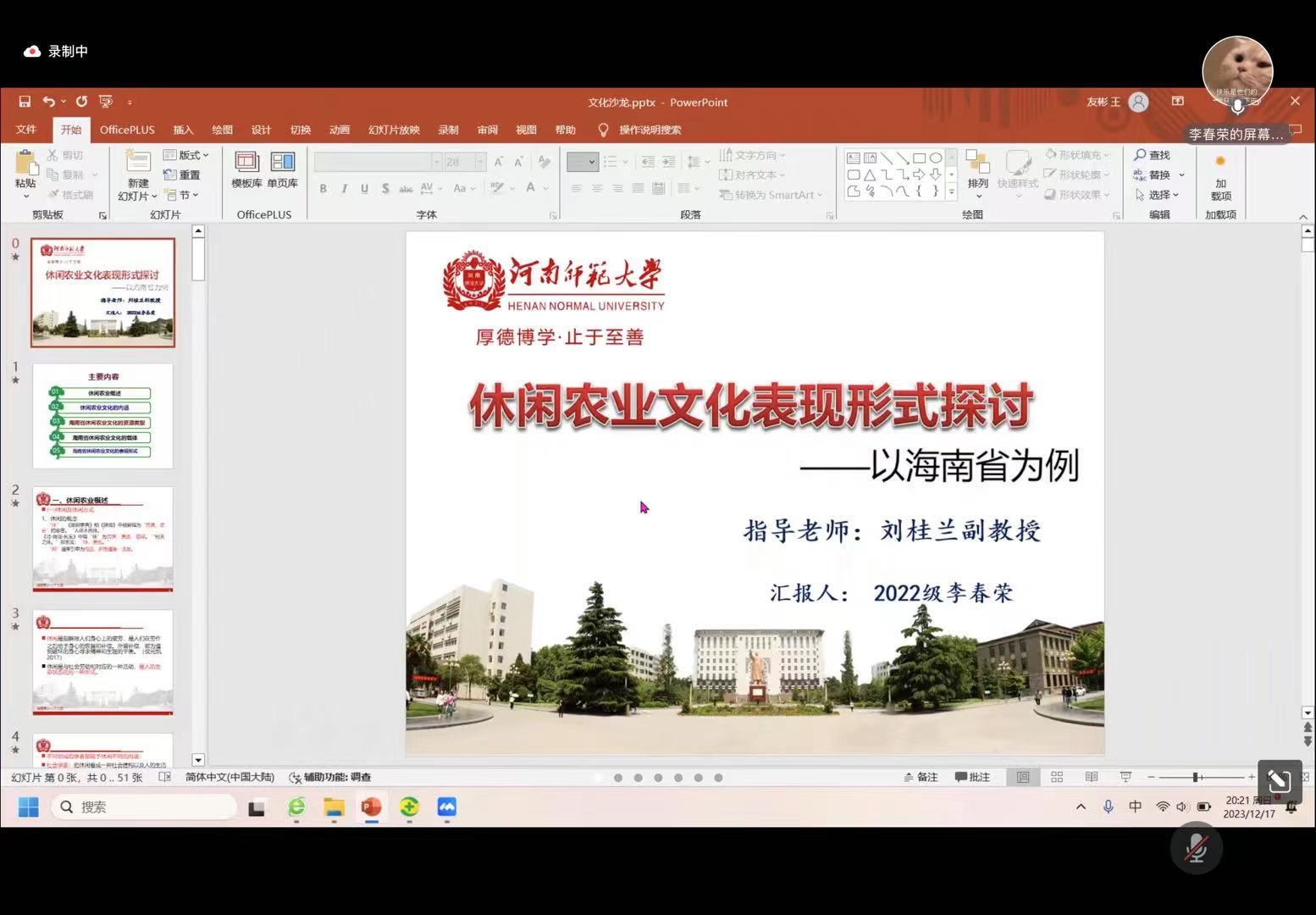
Task: Switch to the Design (设计) tab
Action: point(261,130)
